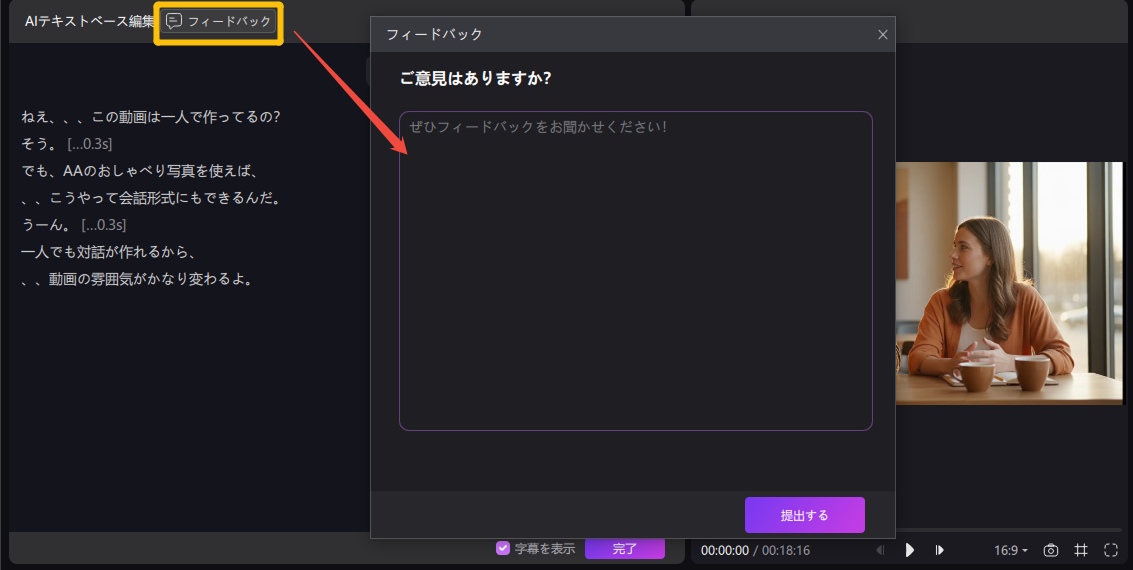Submit feedback with the 提出する button

coord(804,515)
